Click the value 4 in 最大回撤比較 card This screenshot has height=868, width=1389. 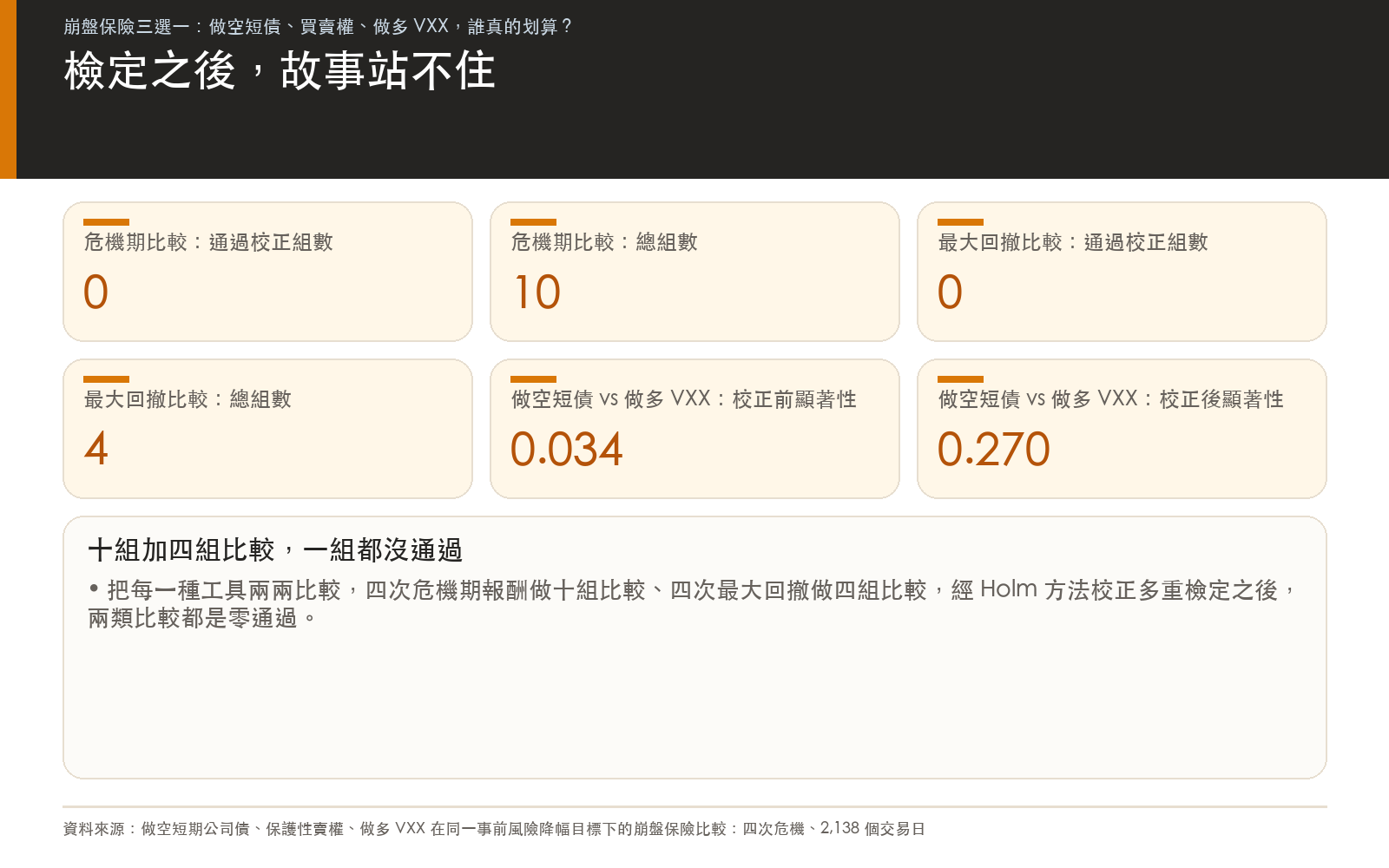click(x=95, y=449)
